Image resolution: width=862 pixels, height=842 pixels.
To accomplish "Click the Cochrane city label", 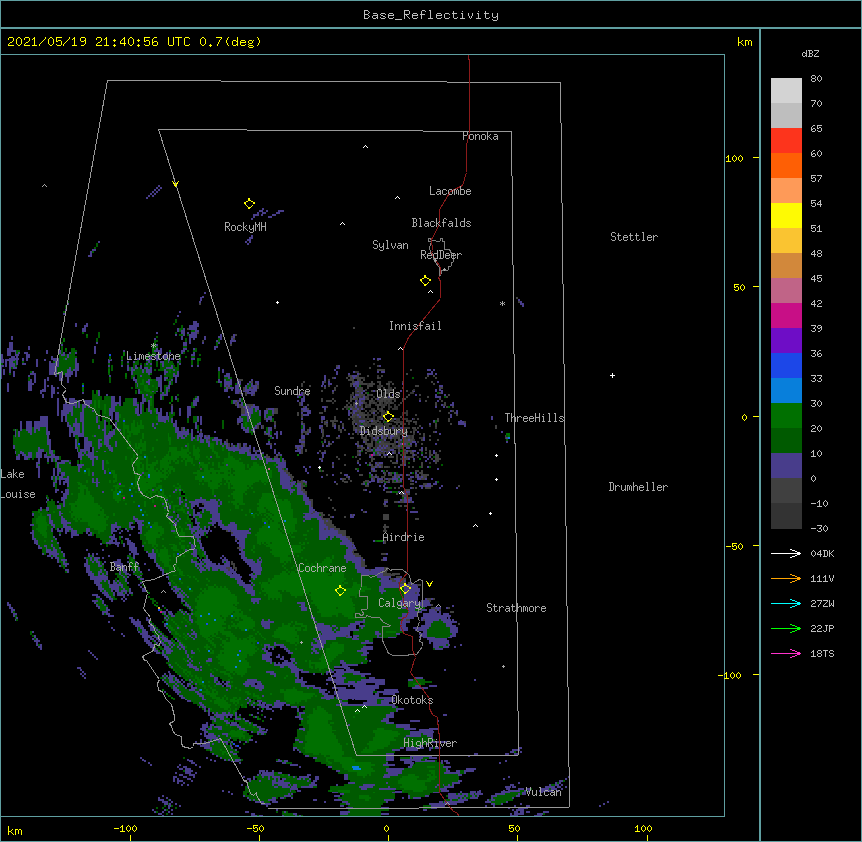I will [322, 568].
